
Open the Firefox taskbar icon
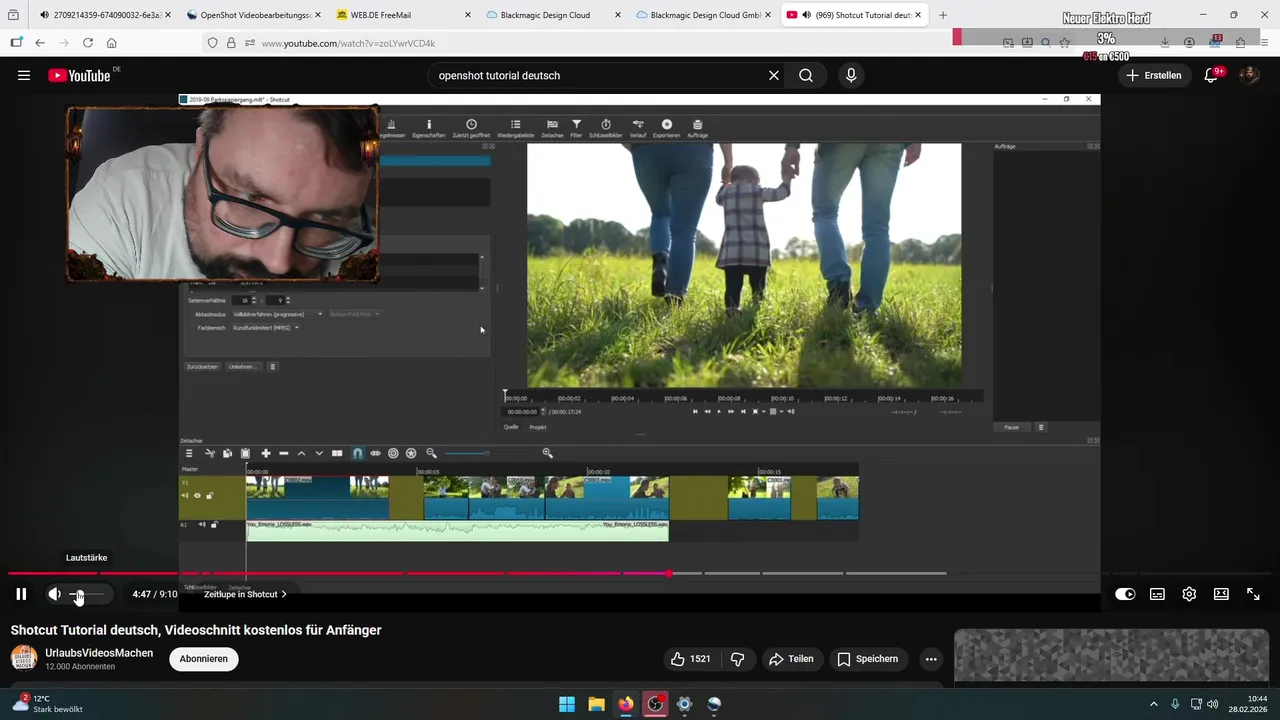pyautogui.click(x=626, y=704)
